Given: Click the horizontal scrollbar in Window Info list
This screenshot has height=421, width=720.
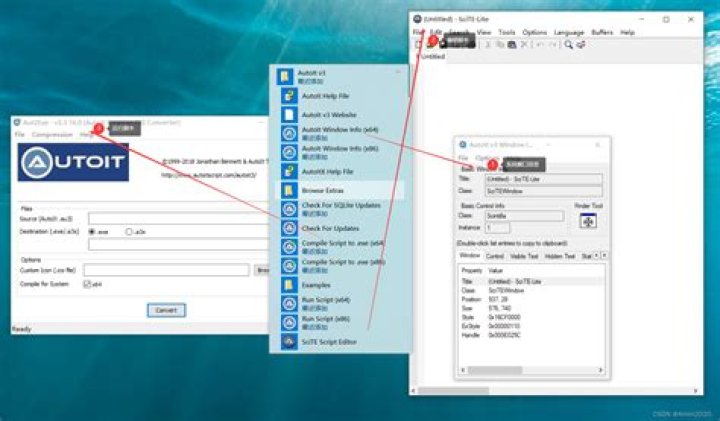Looking at the screenshot, I should click(x=532, y=370).
